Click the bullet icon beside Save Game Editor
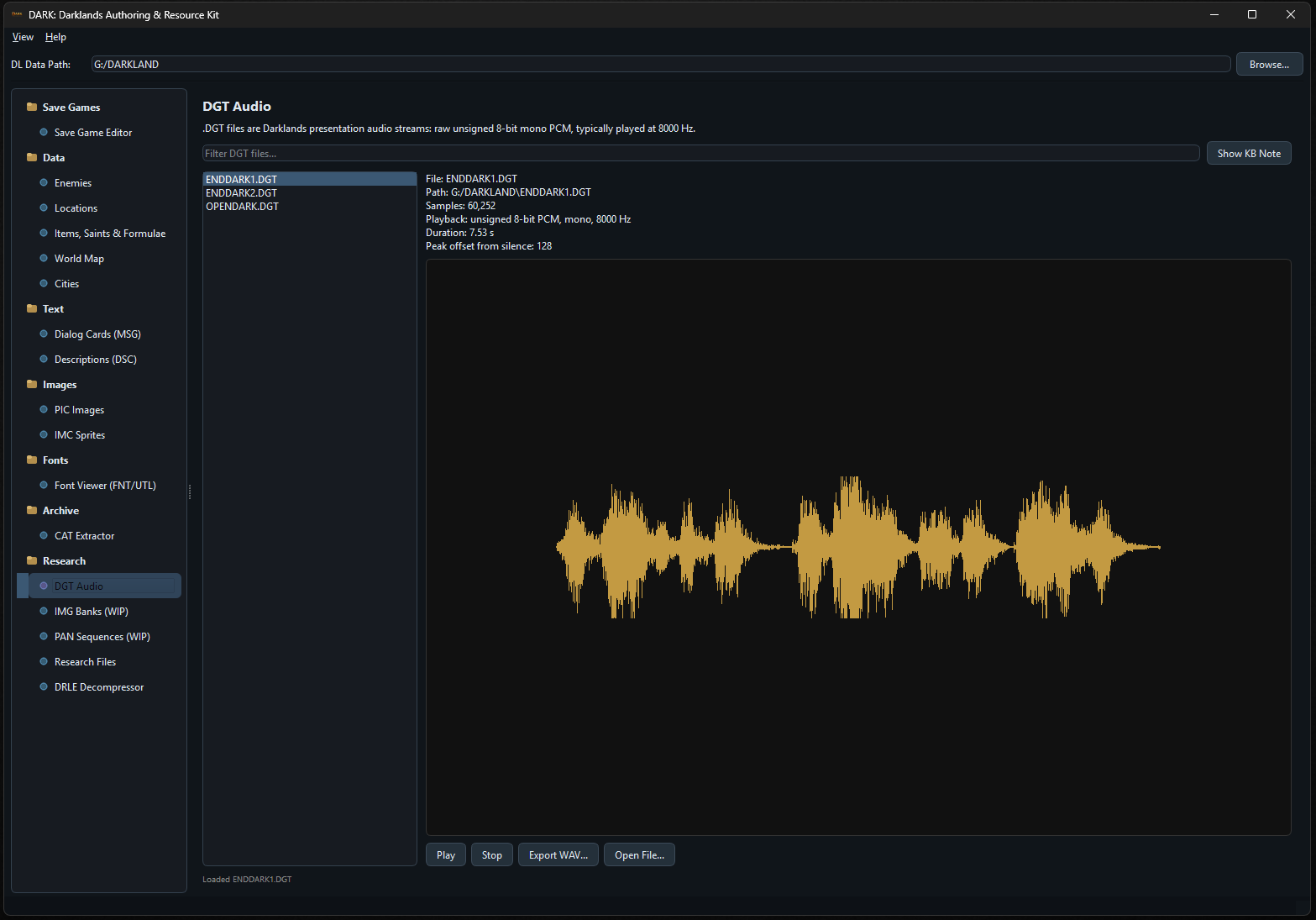1316x920 pixels. pyautogui.click(x=44, y=132)
